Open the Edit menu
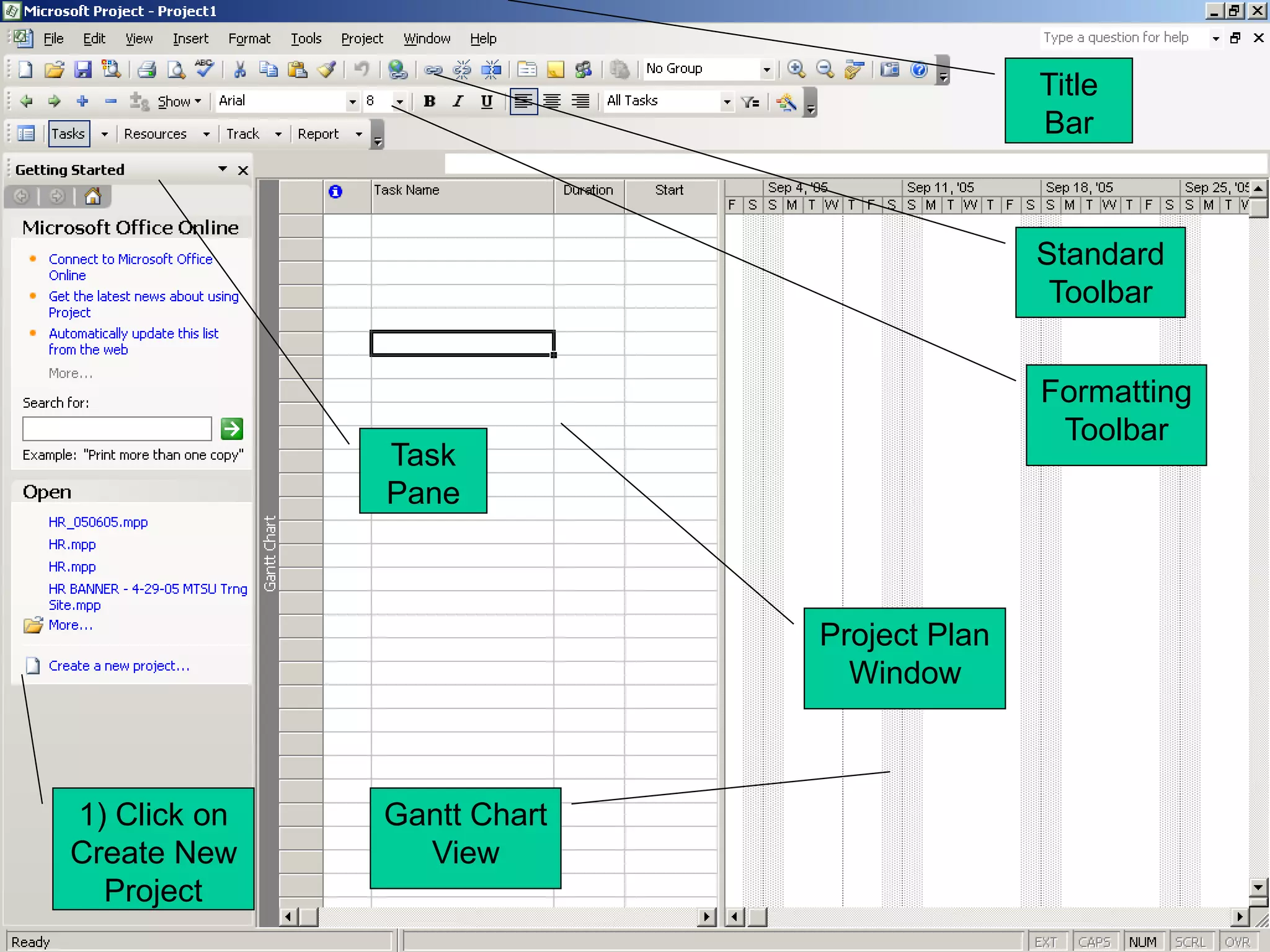 pyautogui.click(x=94, y=38)
